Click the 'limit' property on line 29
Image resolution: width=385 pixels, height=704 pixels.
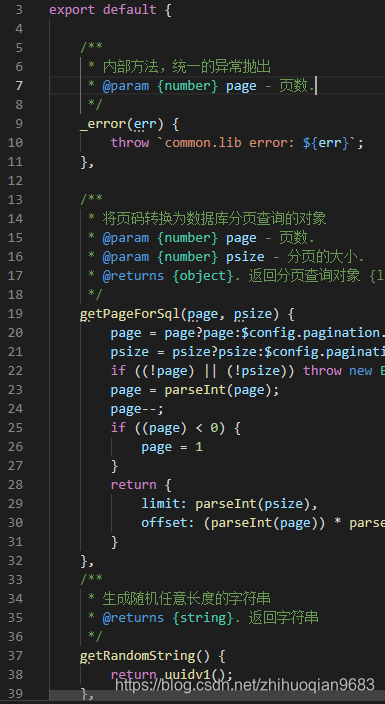pyautogui.click(x=160, y=503)
